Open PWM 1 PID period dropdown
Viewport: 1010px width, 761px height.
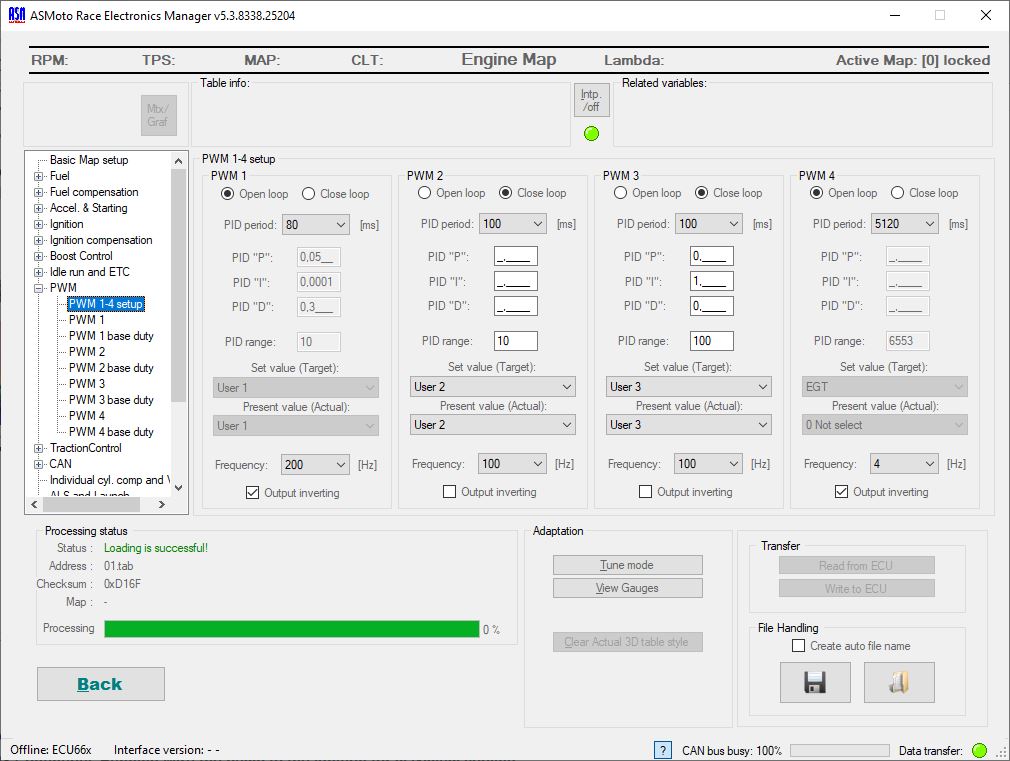tap(339, 225)
